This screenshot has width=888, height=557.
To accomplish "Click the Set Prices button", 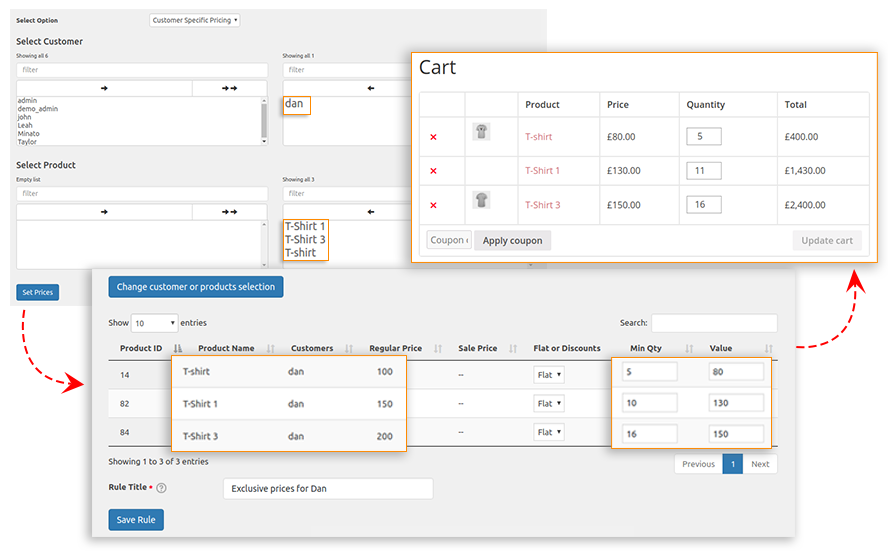I will [x=37, y=293].
